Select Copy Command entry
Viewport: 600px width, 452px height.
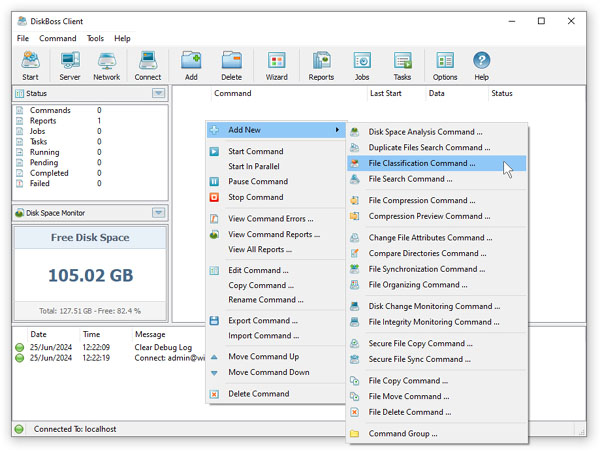(276, 285)
